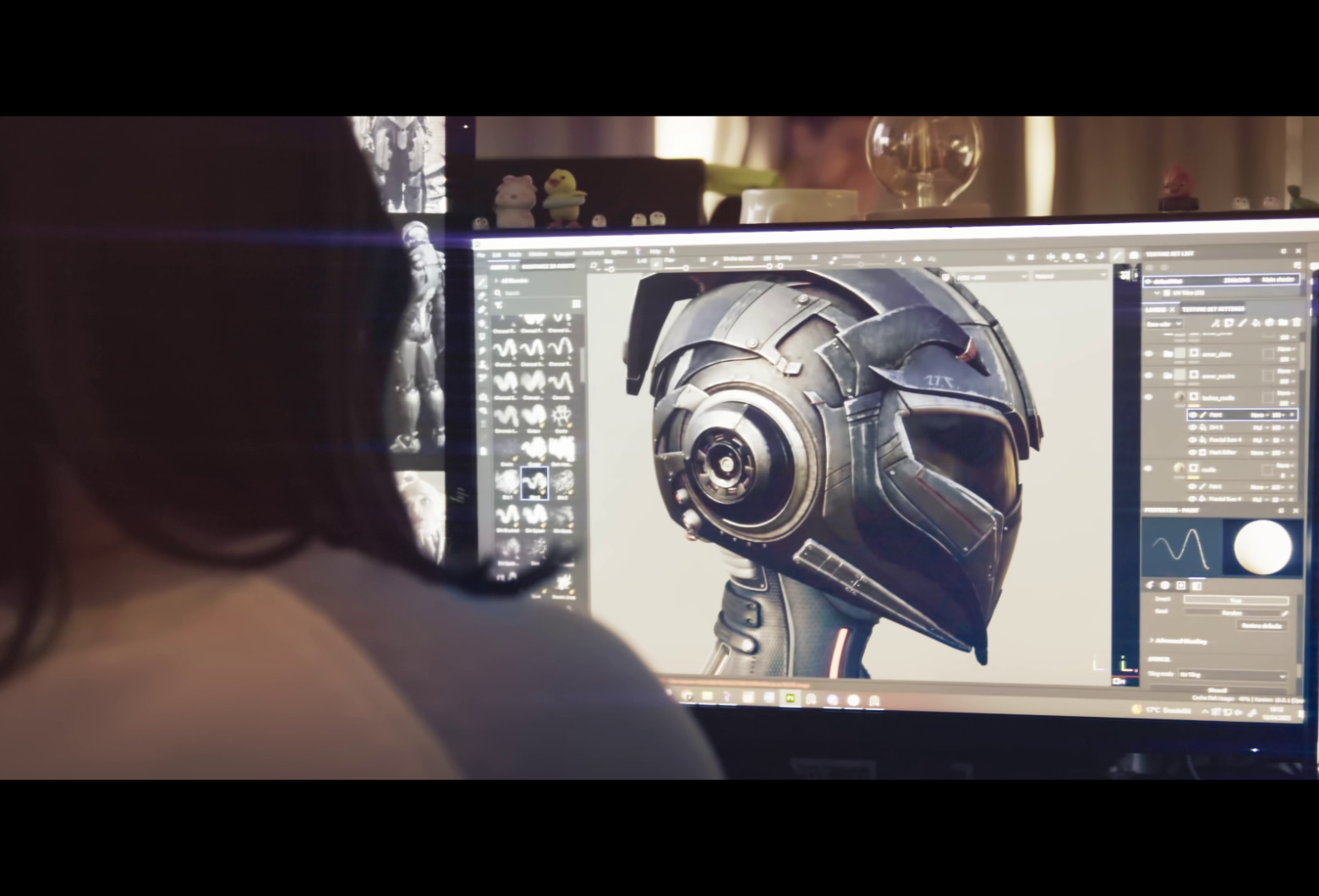1319x896 pixels.
Task: Toggle visibility of the selected Paint effect
Action: pyautogui.click(x=1192, y=415)
